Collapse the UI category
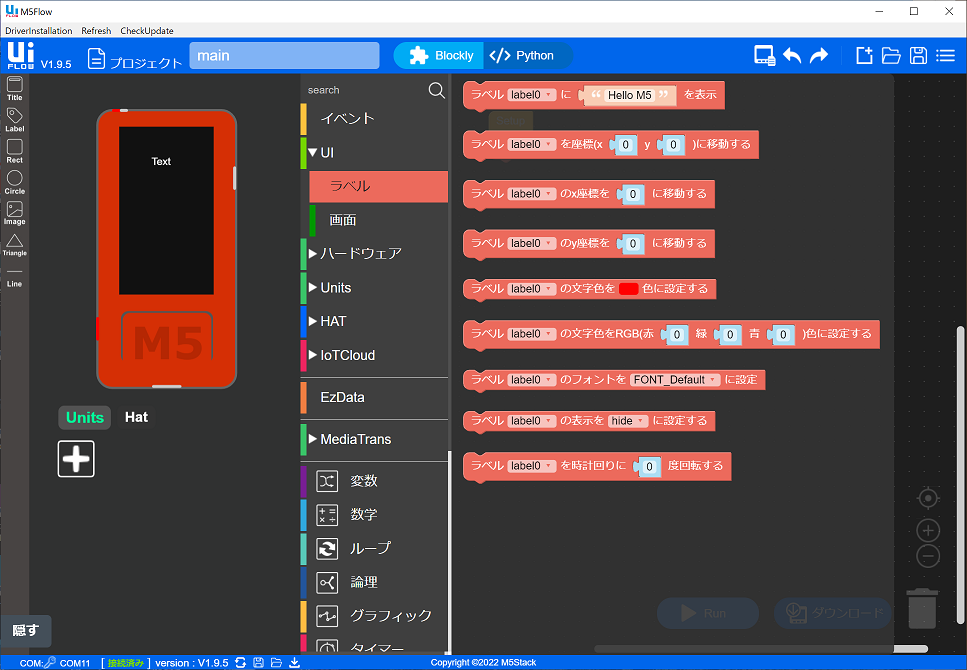 313,152
